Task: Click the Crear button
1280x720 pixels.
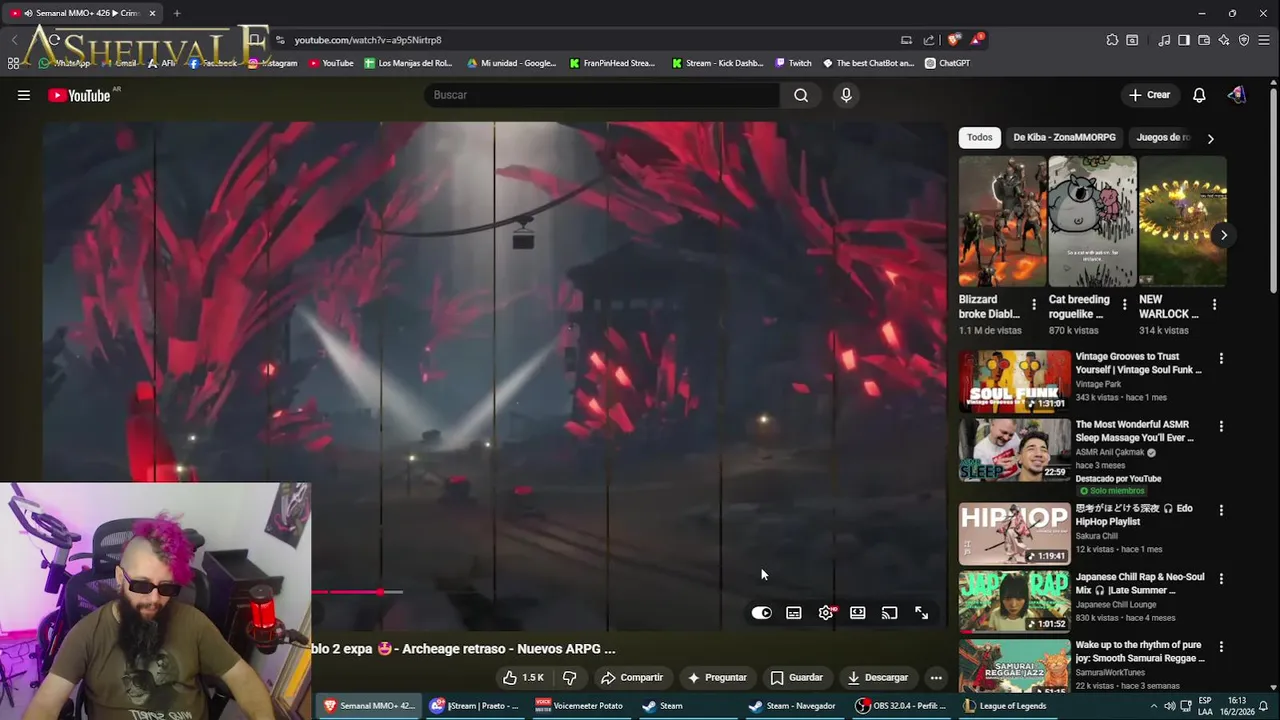Action: 1149,95
